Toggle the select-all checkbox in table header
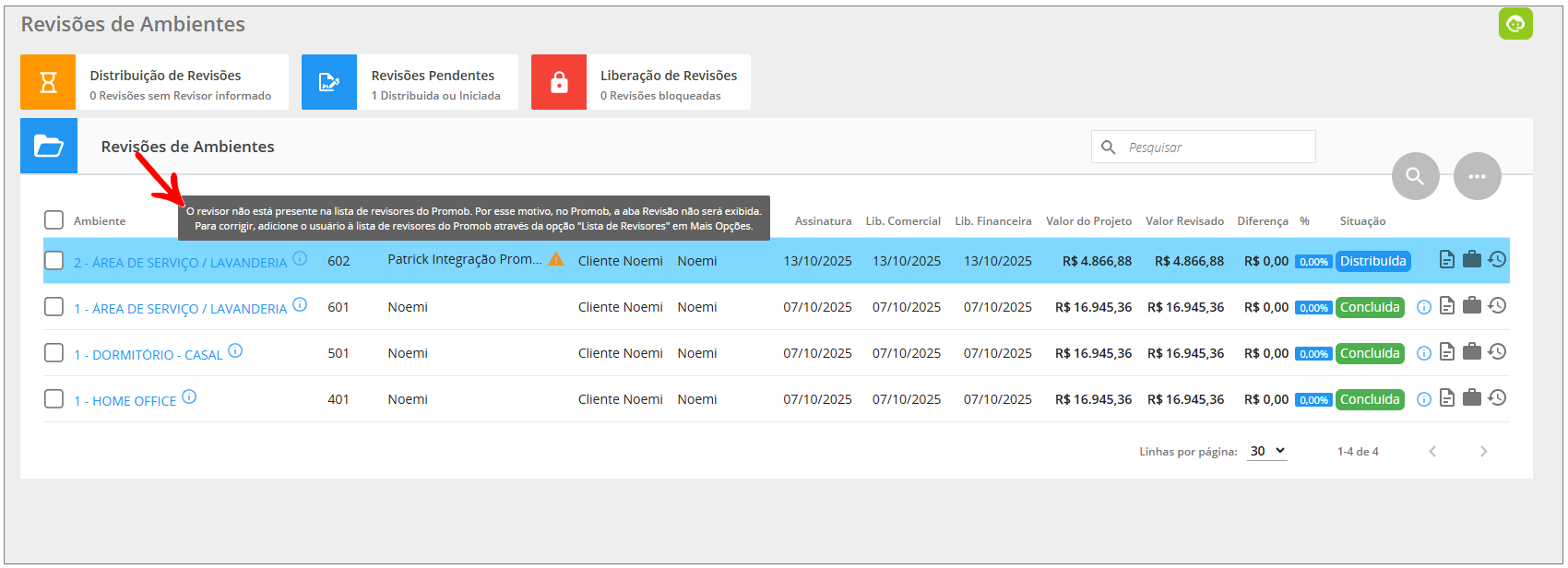1568x568 pixels. tap(53, 220)
